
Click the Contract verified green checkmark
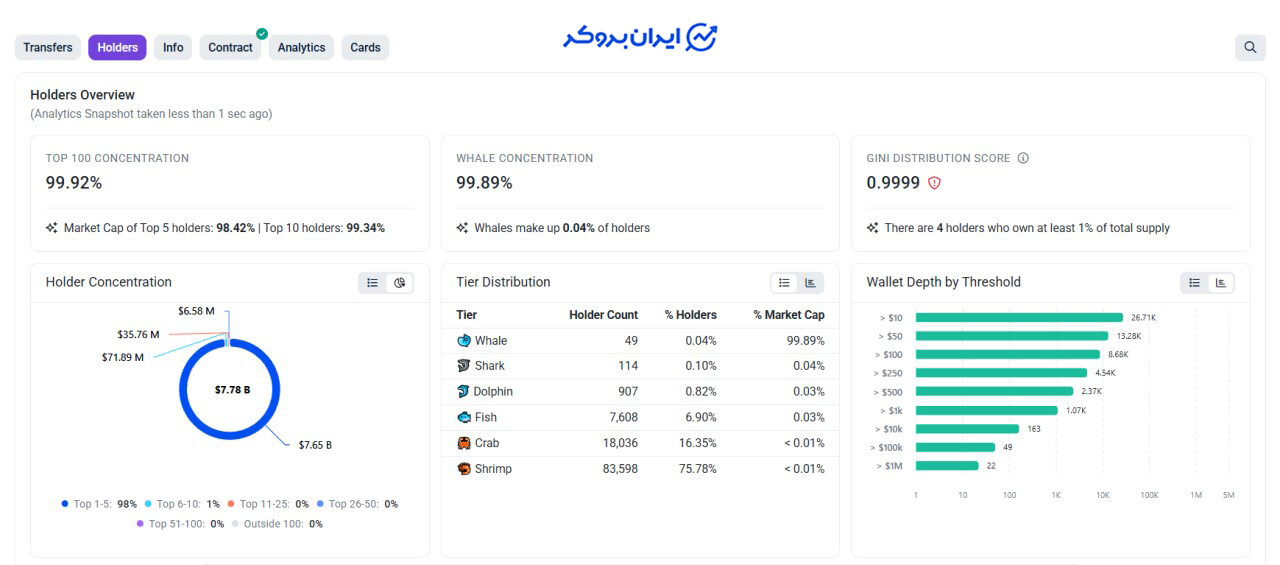(262, 34)
